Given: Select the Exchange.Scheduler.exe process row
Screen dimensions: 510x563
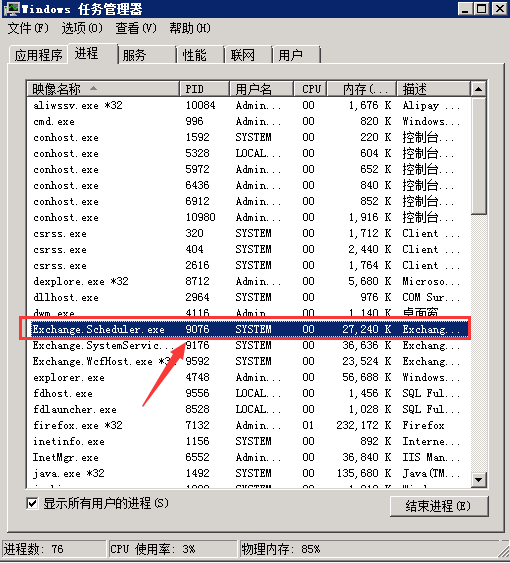Looking at the screenshot, I should pos(248,329).
